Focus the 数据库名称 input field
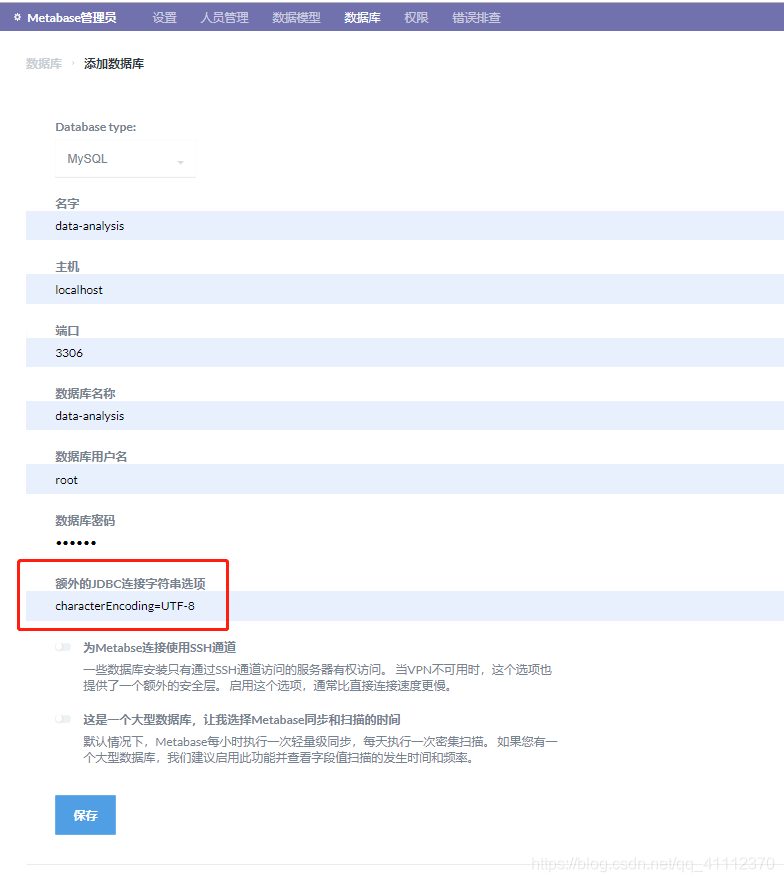 (x=405, y=416)
